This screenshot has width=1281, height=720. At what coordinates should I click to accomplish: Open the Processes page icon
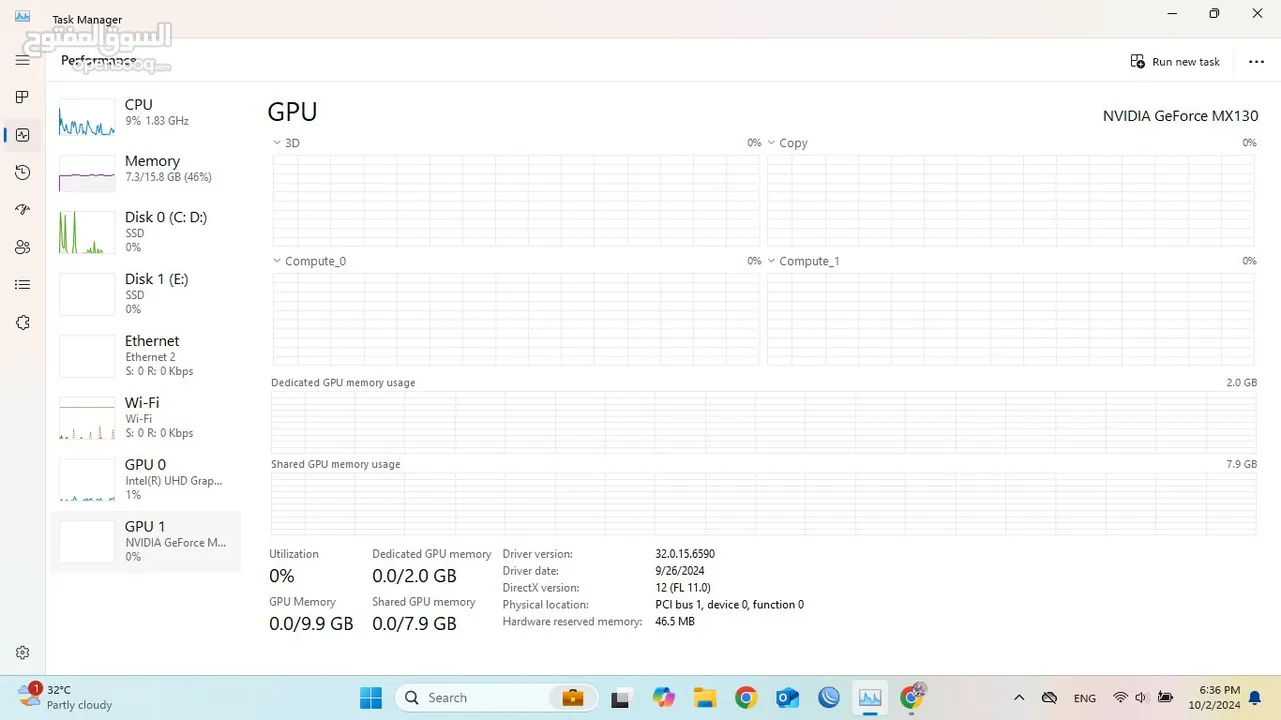pyautogui.click(x=22, y=97)
